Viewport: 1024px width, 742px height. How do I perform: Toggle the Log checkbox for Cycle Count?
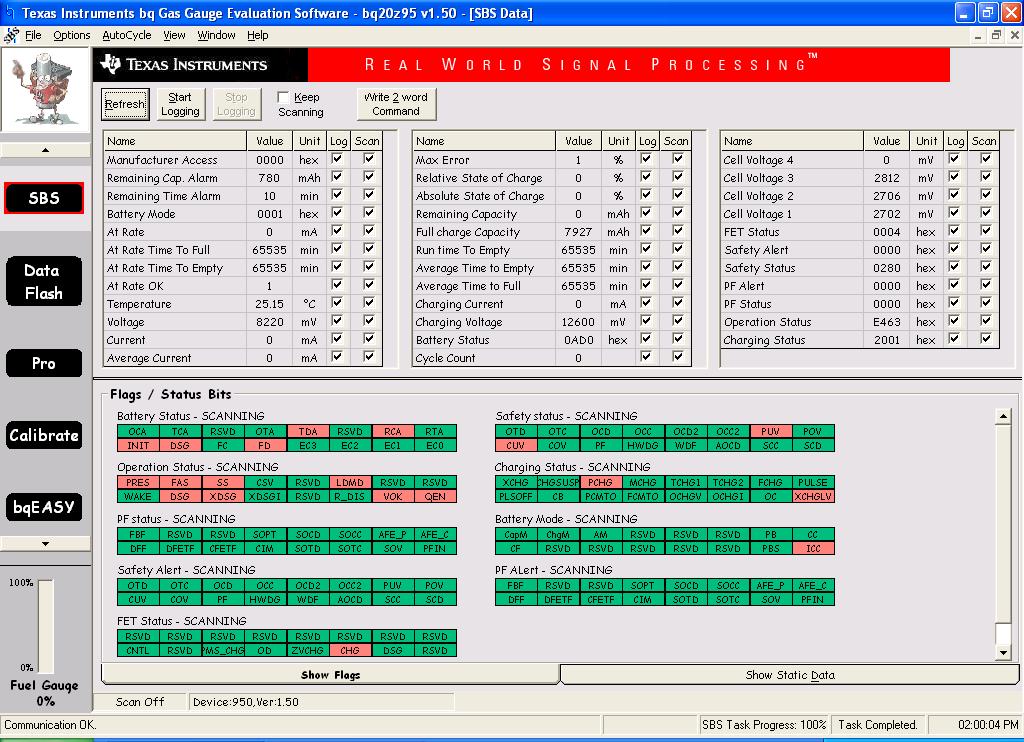click(x=646, y=357)
